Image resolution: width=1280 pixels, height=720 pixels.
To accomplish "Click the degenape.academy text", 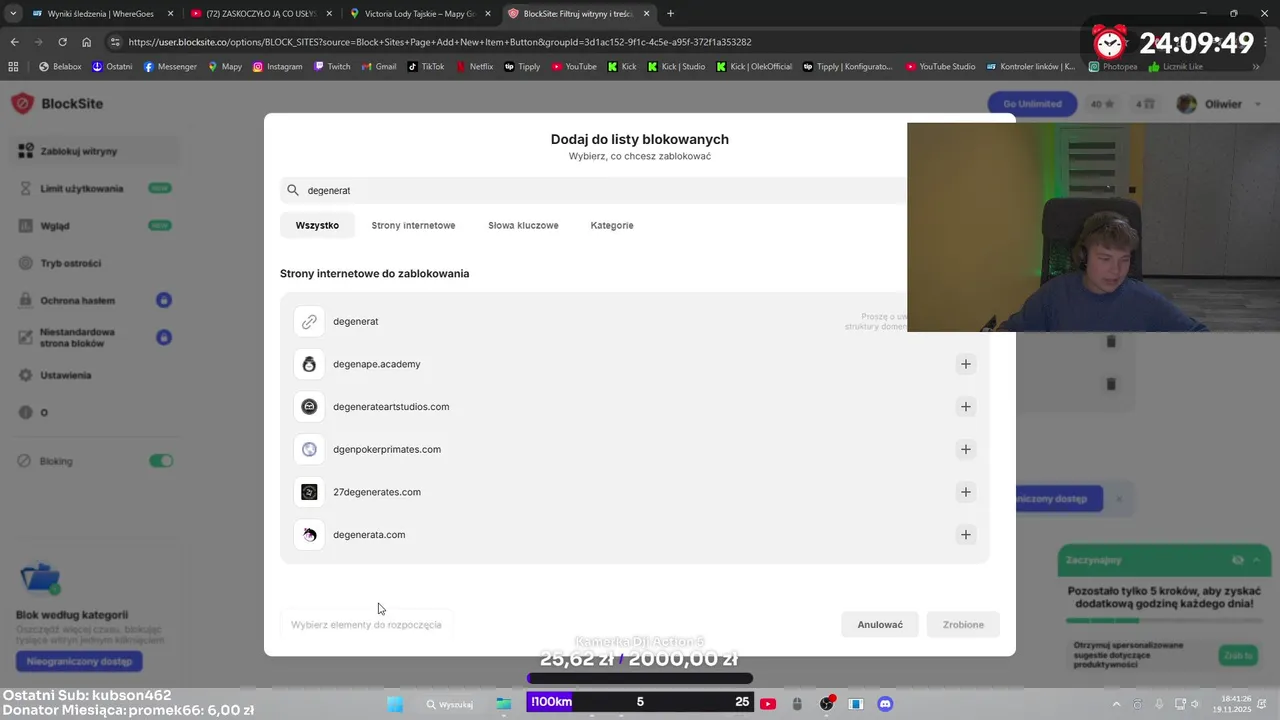I will pyautogui.click(x=377, y=364).
